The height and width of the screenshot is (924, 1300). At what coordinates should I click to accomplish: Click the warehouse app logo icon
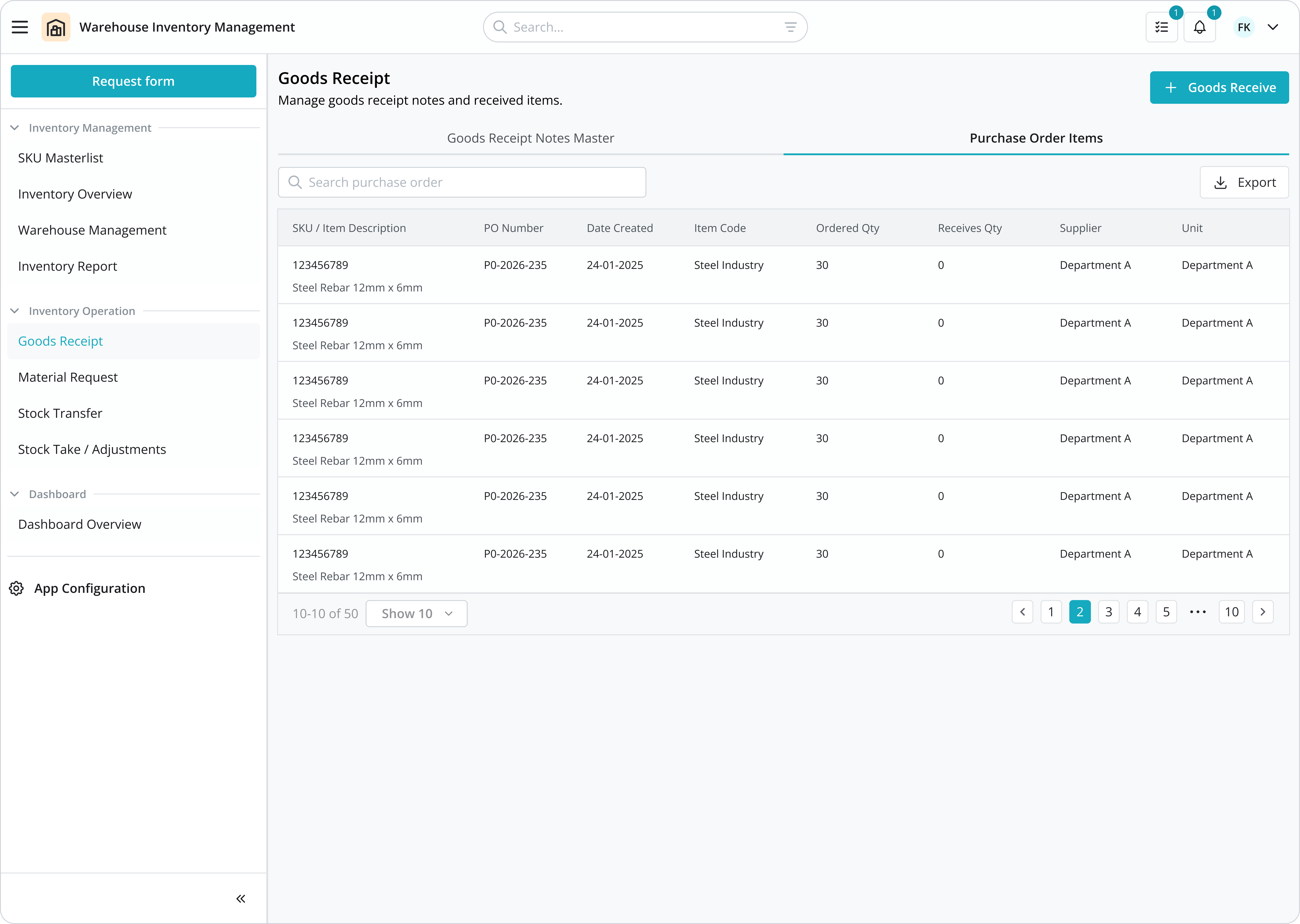click(x=56, y=27)
